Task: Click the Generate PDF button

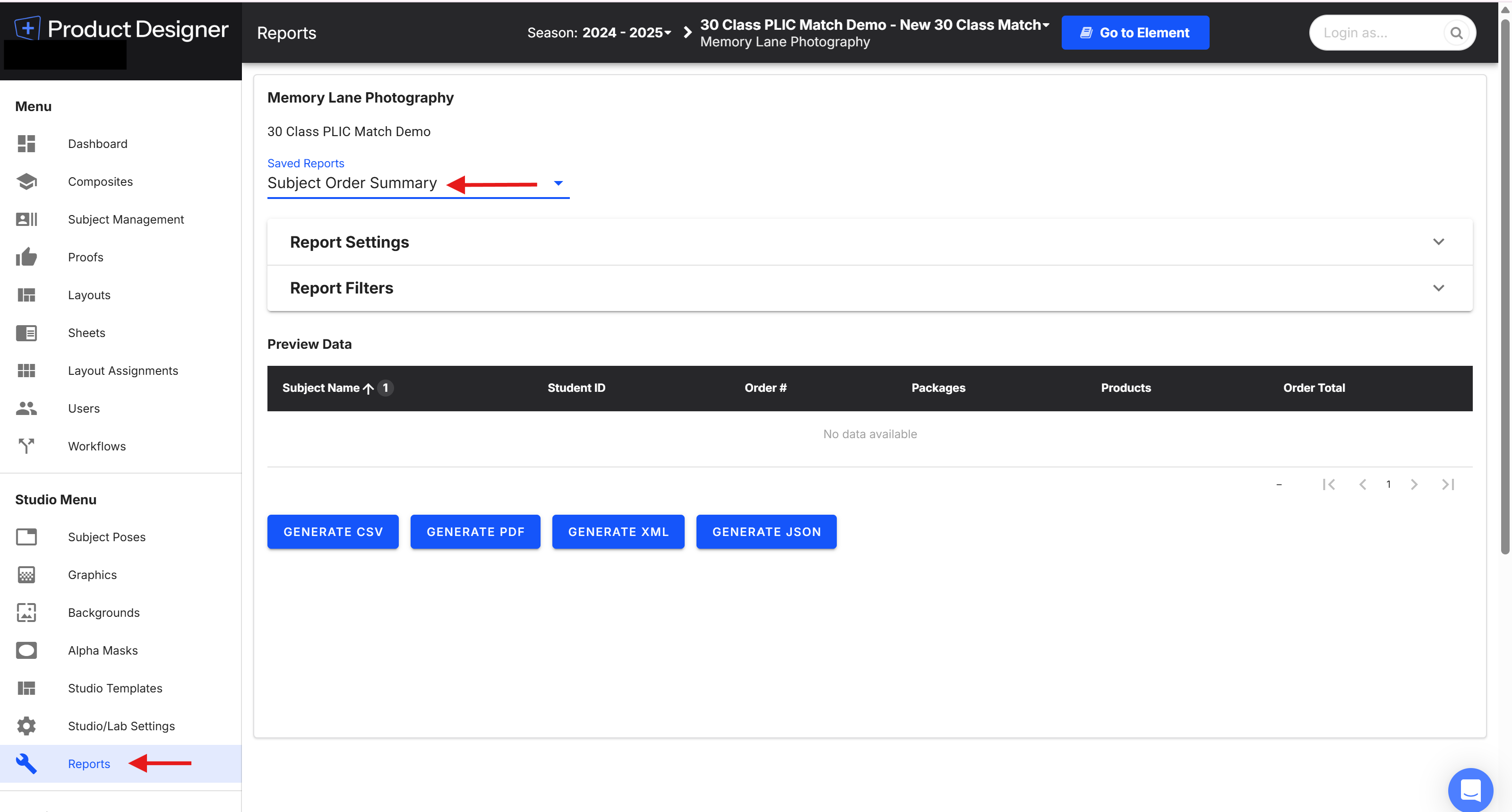Action: coord(475,531)
